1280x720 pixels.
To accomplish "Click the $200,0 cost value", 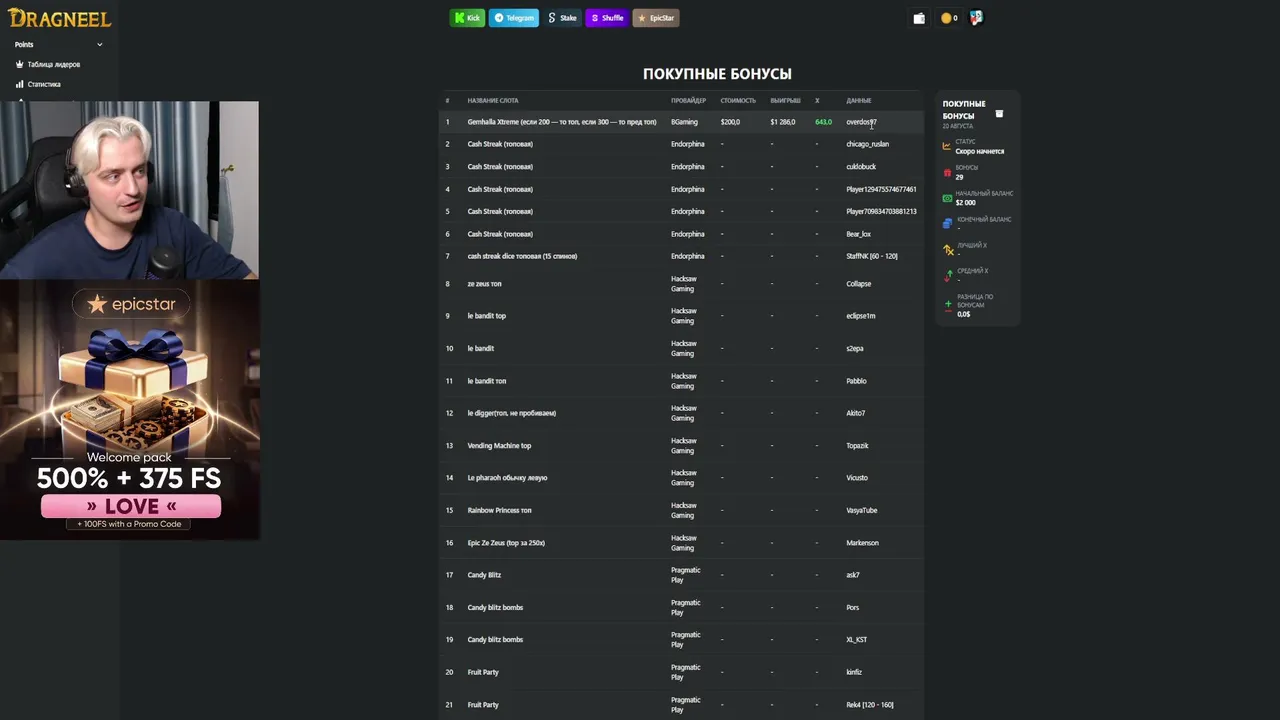I will (730, 122).
